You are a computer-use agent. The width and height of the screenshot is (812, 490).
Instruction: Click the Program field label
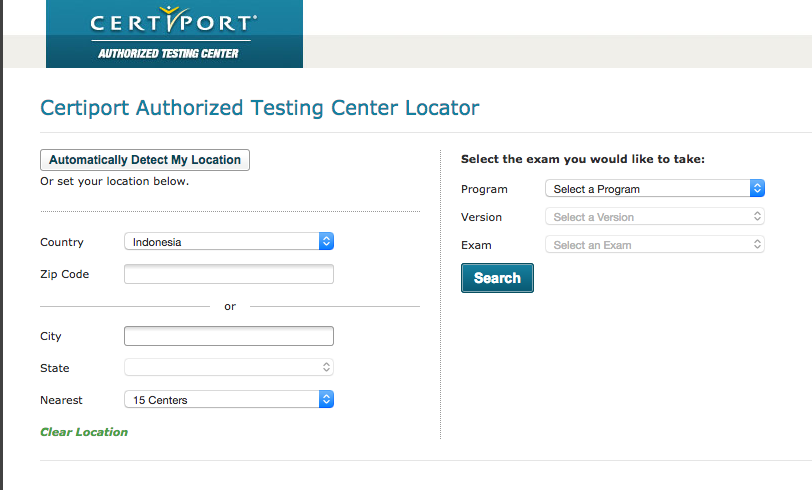click(484, 189)
